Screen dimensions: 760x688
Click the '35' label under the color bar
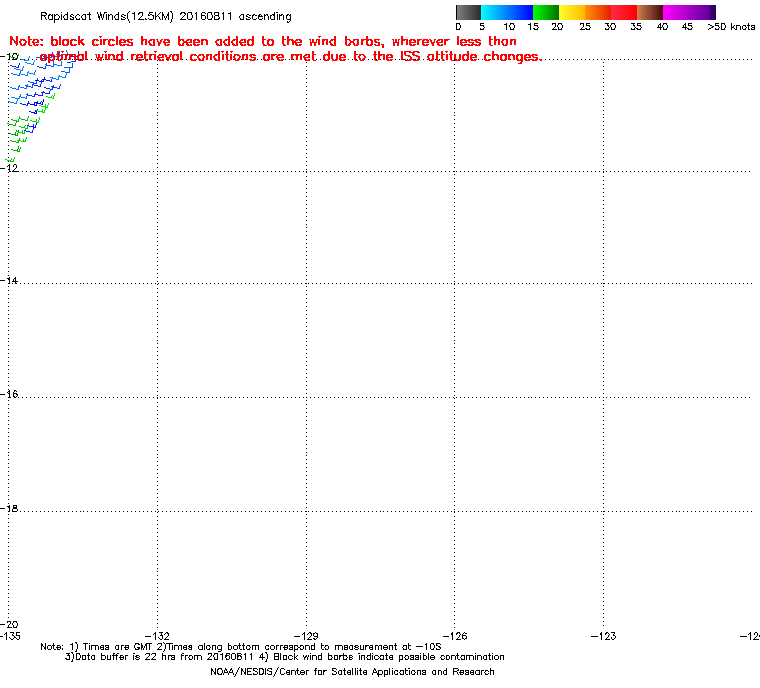636,27
